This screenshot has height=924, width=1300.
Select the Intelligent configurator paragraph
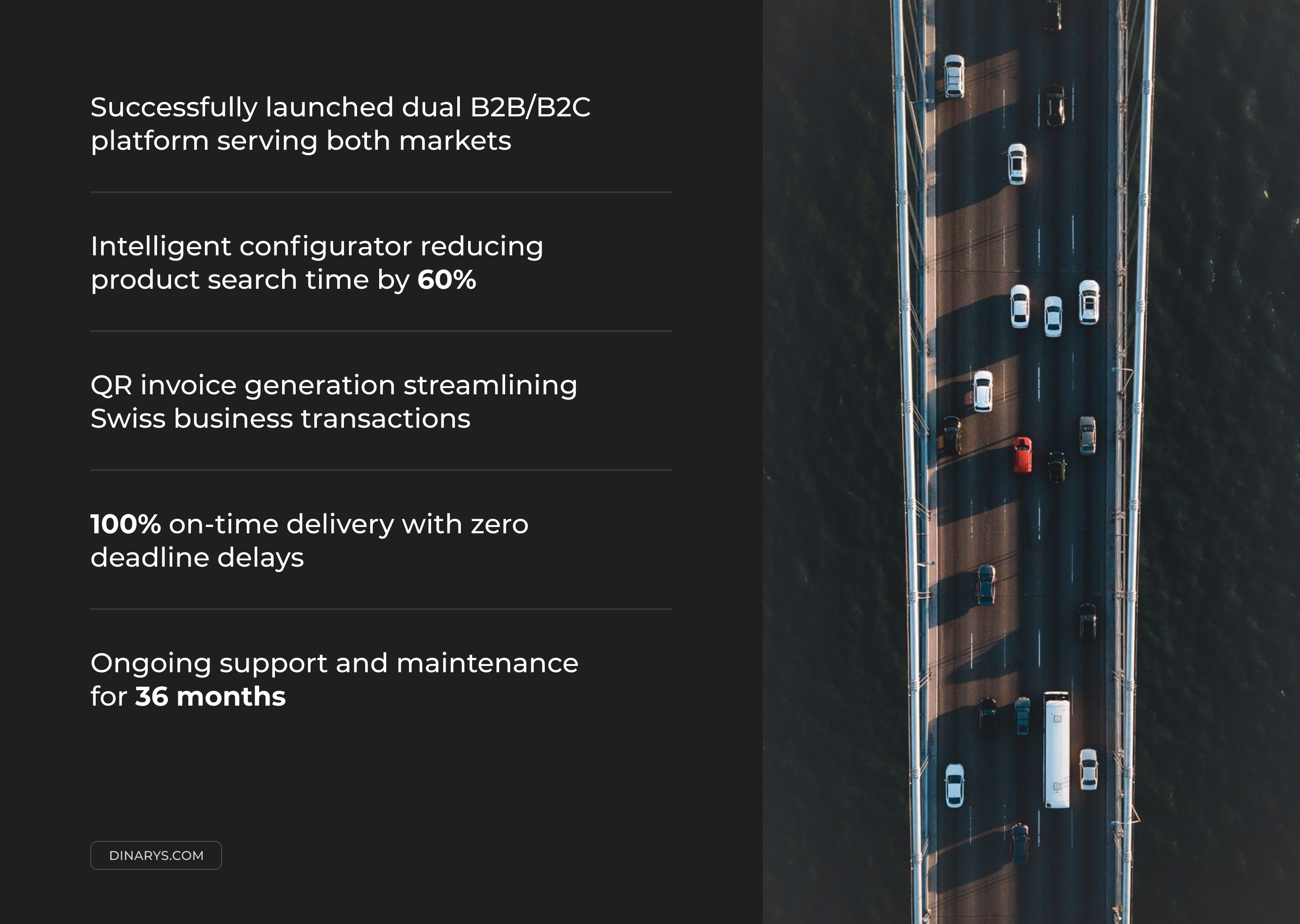click(316, 262)
